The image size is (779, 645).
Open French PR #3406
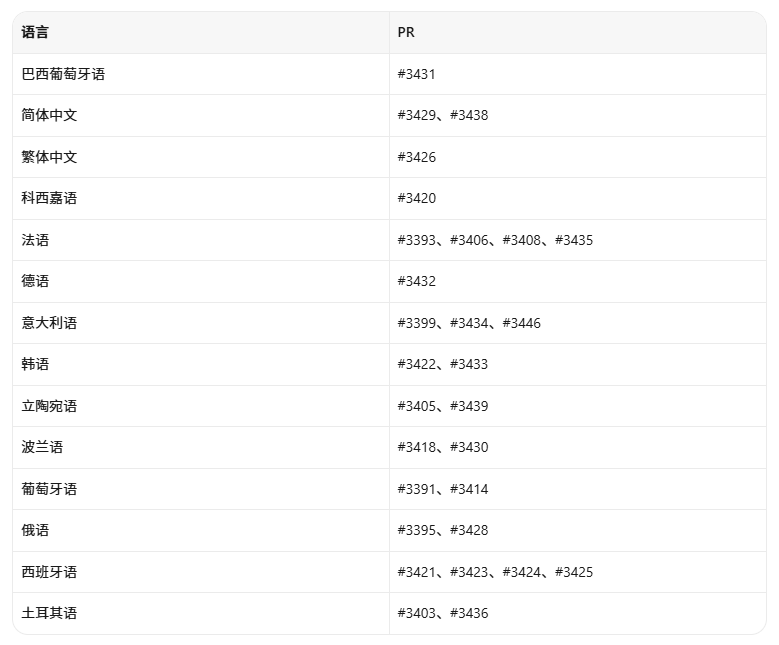tap(469, 240)
